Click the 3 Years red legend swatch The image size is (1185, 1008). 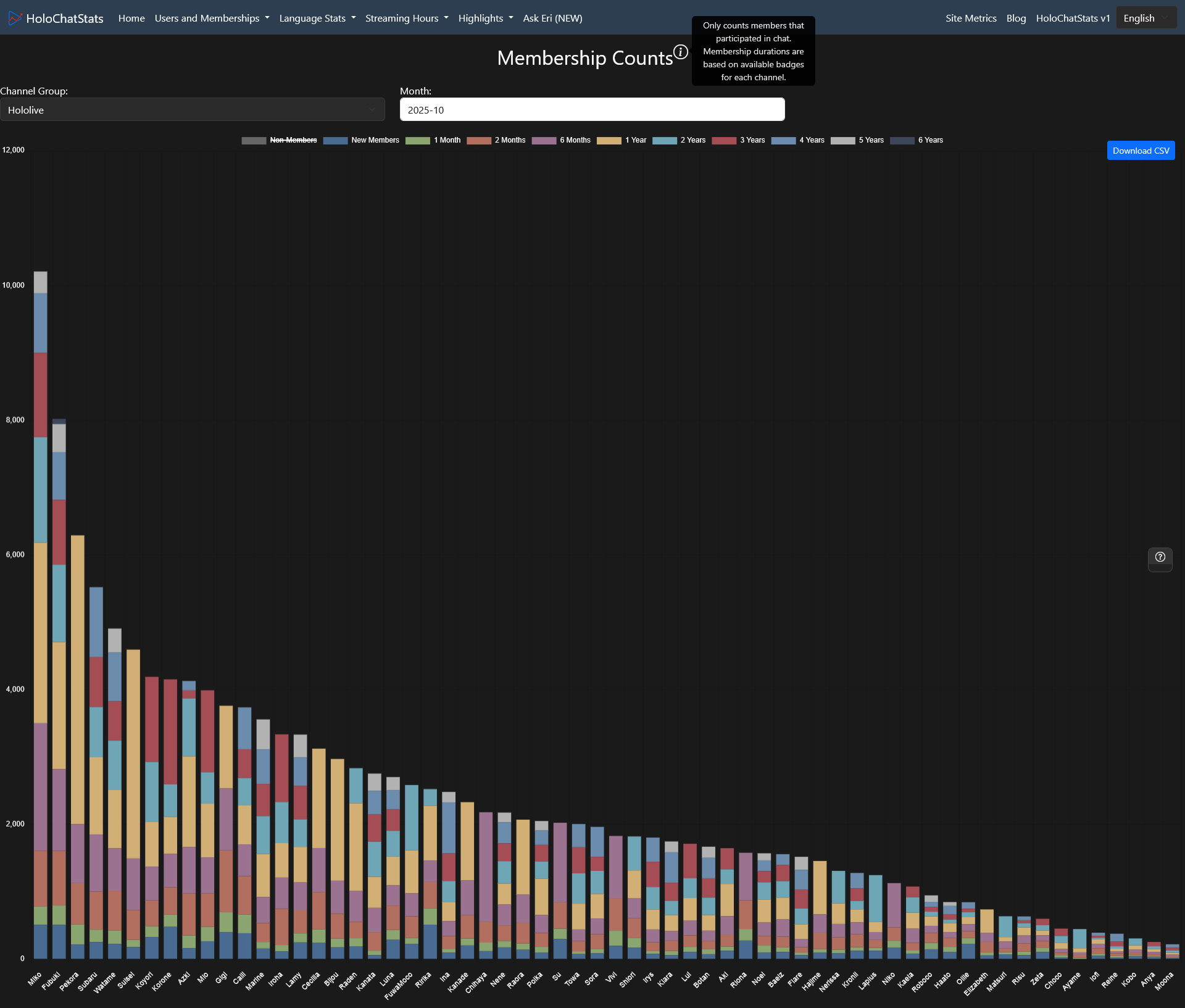(x=724, y=140)
